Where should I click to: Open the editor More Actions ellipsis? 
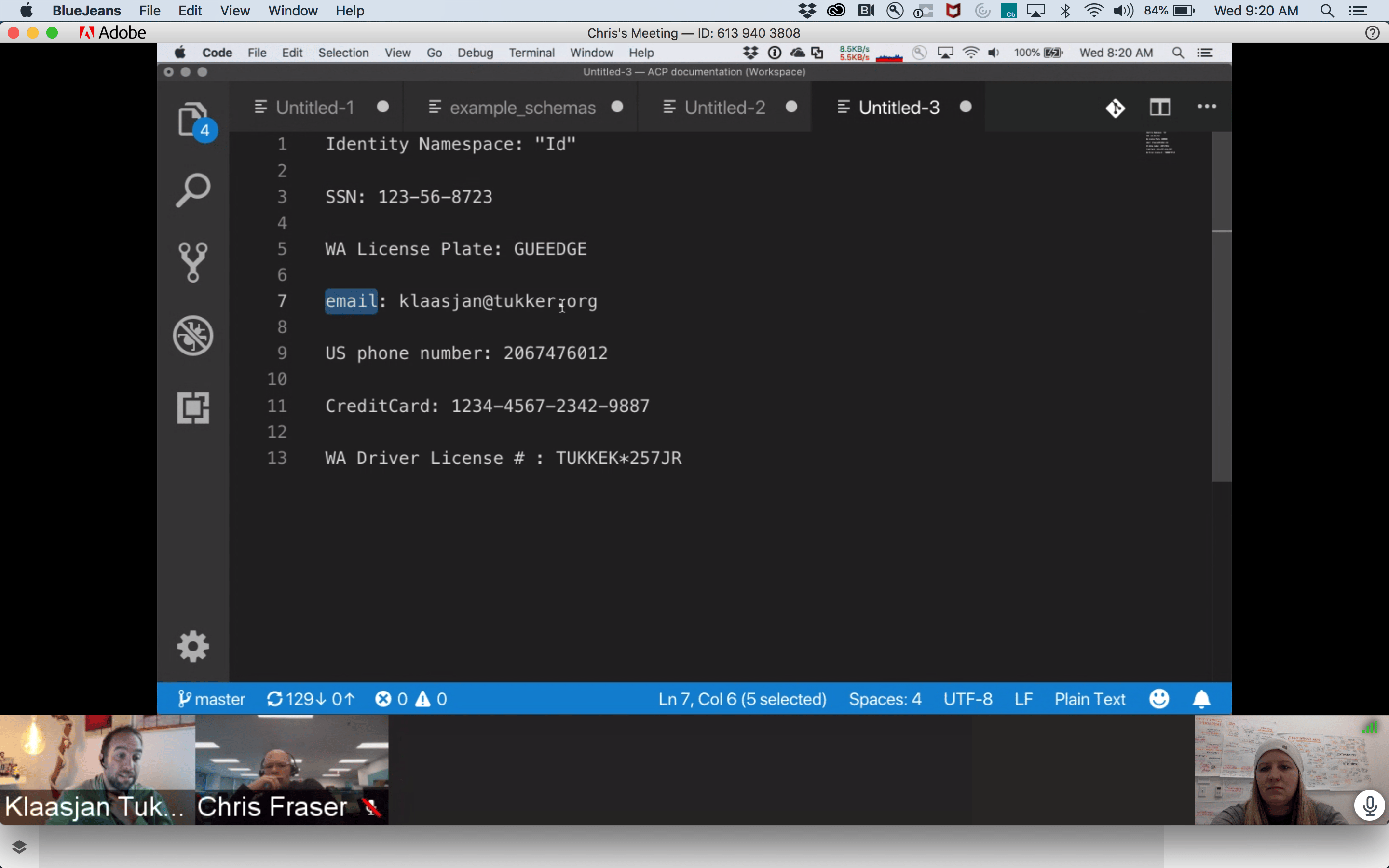click(1207, 107)
